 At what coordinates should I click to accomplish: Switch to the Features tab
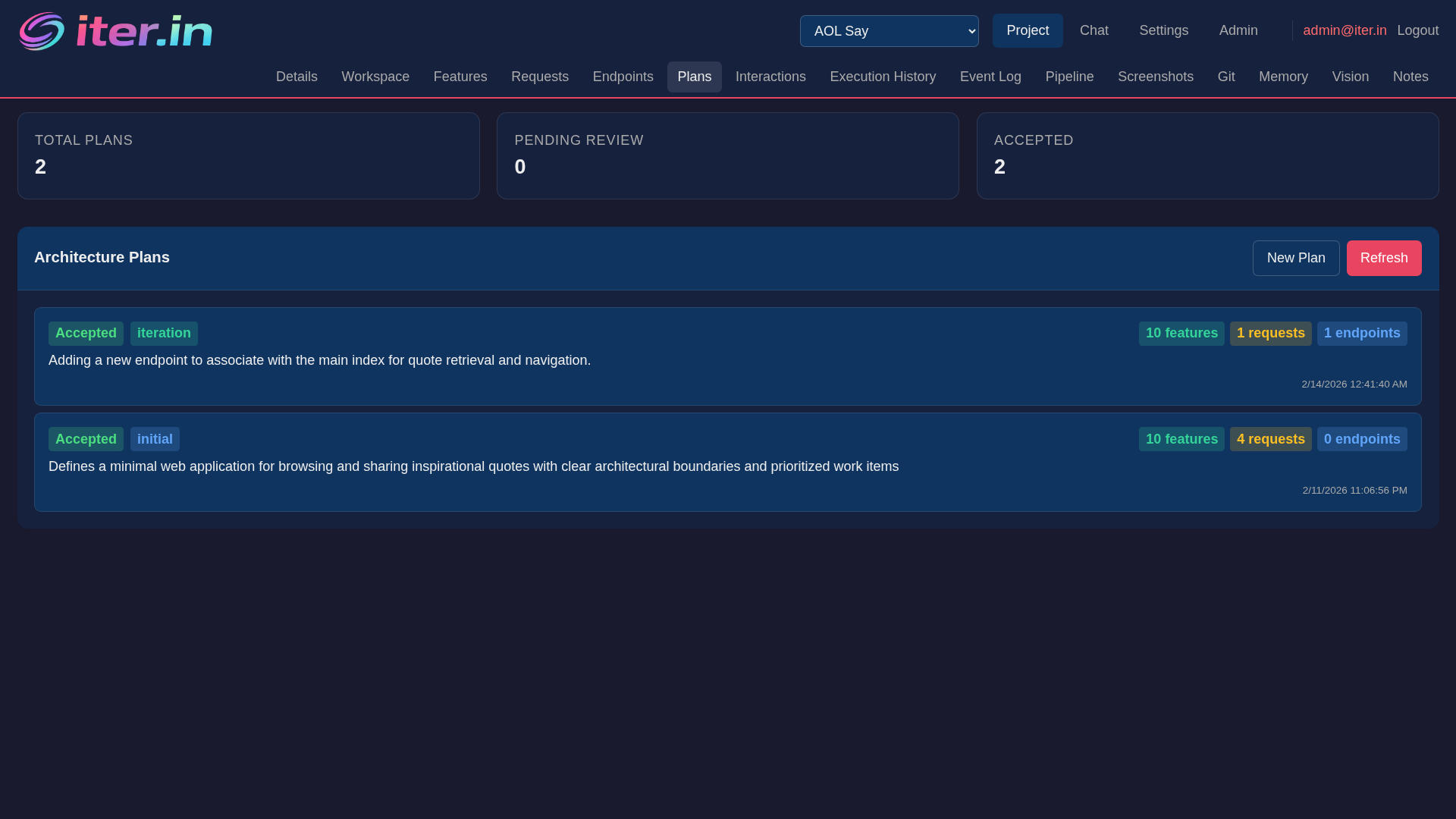coord(460,77)
